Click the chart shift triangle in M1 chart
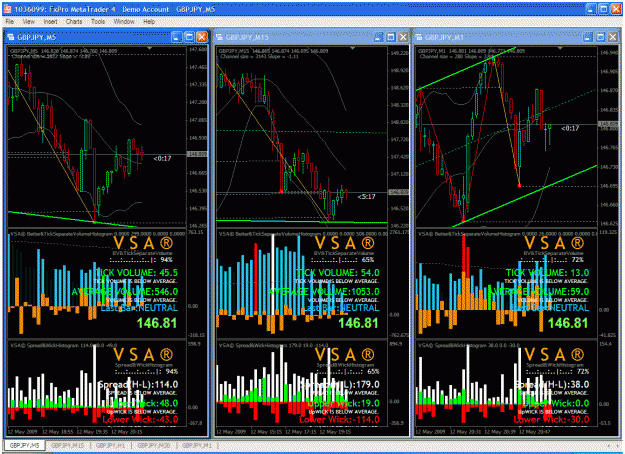The width and height of the screenshot is (625, 454). click(x=560, y=48)
